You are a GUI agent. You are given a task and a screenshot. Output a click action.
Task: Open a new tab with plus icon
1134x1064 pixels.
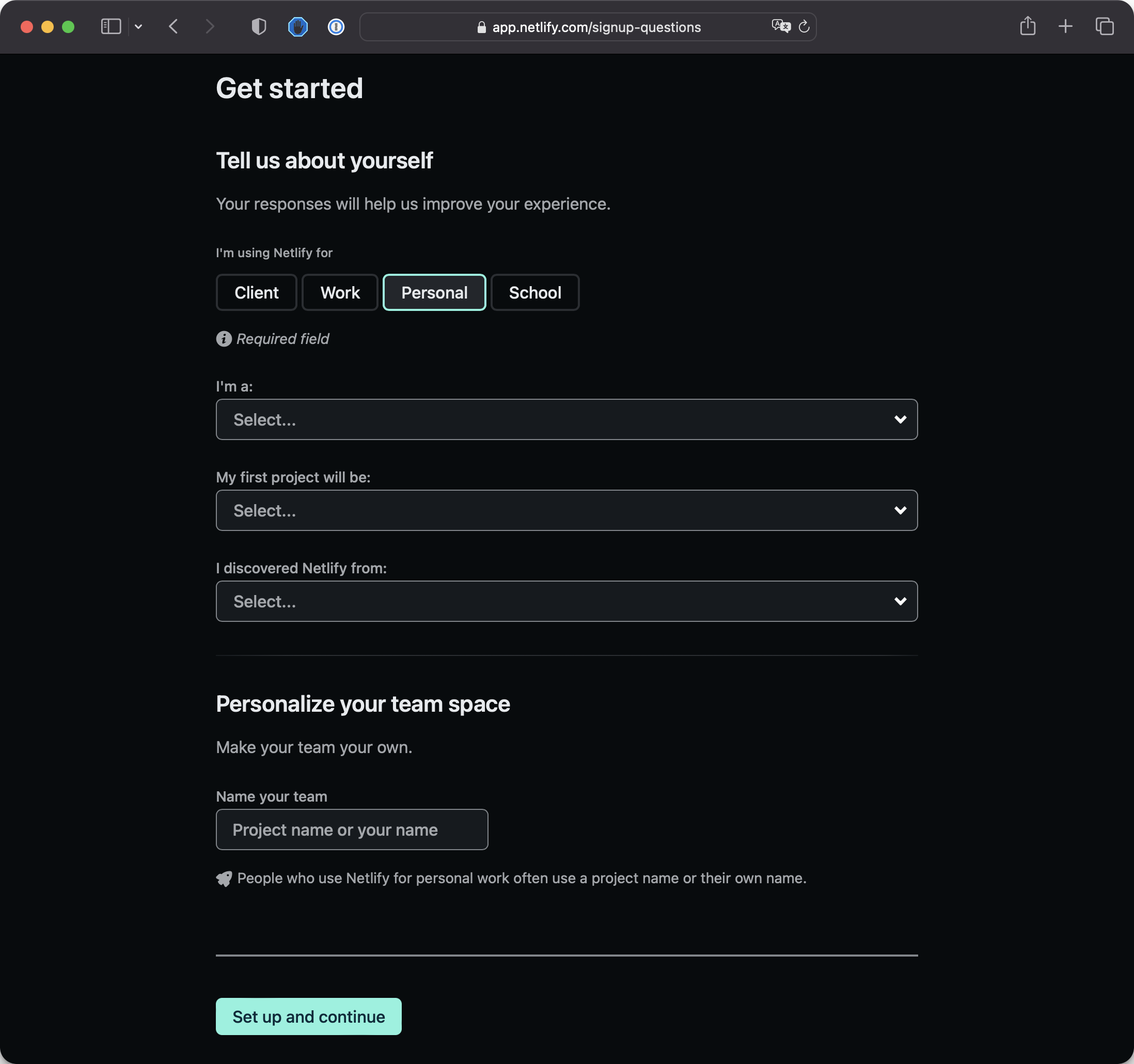pyautogui.click(x=1065, y=26)
